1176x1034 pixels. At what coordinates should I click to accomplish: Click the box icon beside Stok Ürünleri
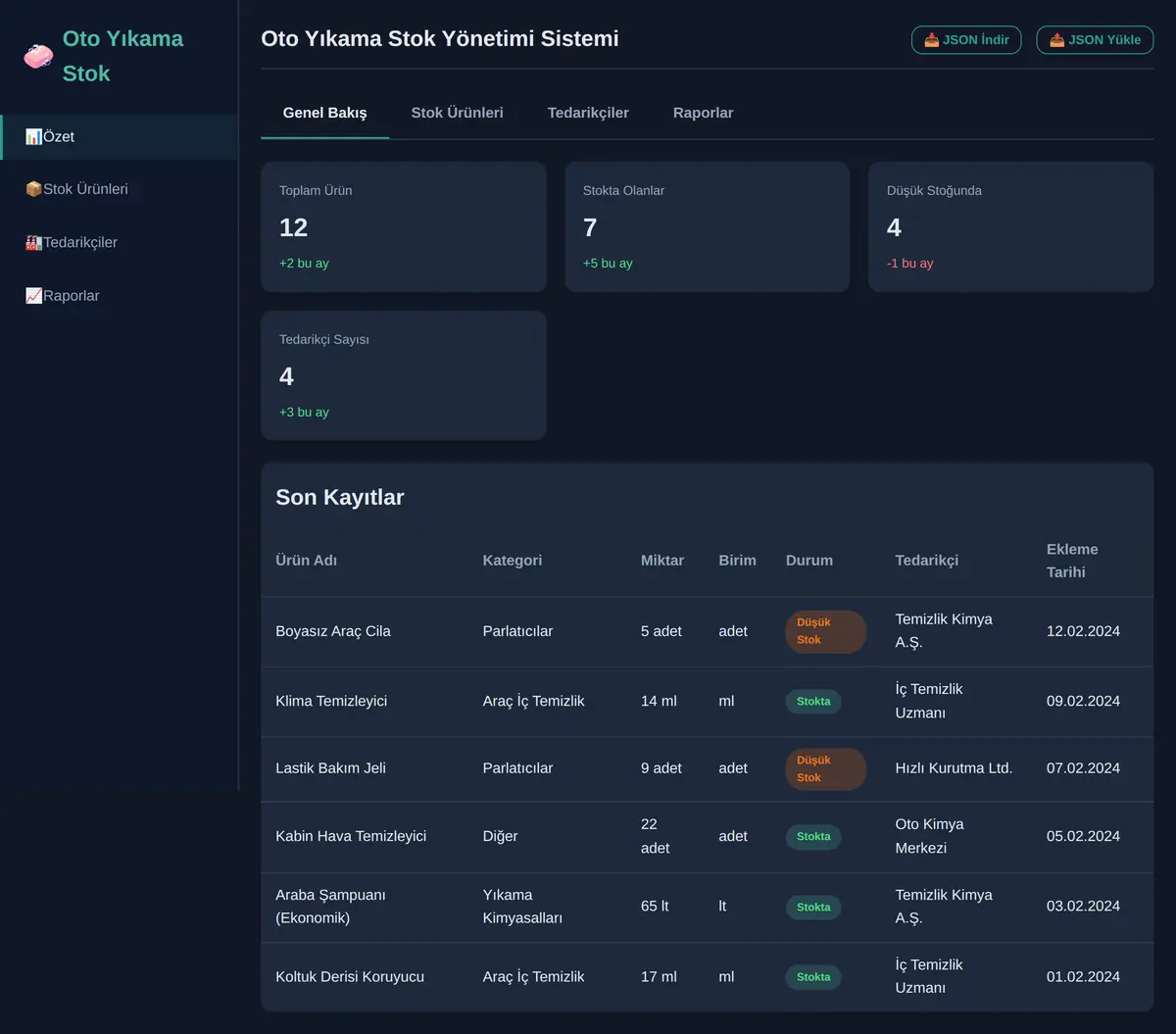(x=33, y=189)
